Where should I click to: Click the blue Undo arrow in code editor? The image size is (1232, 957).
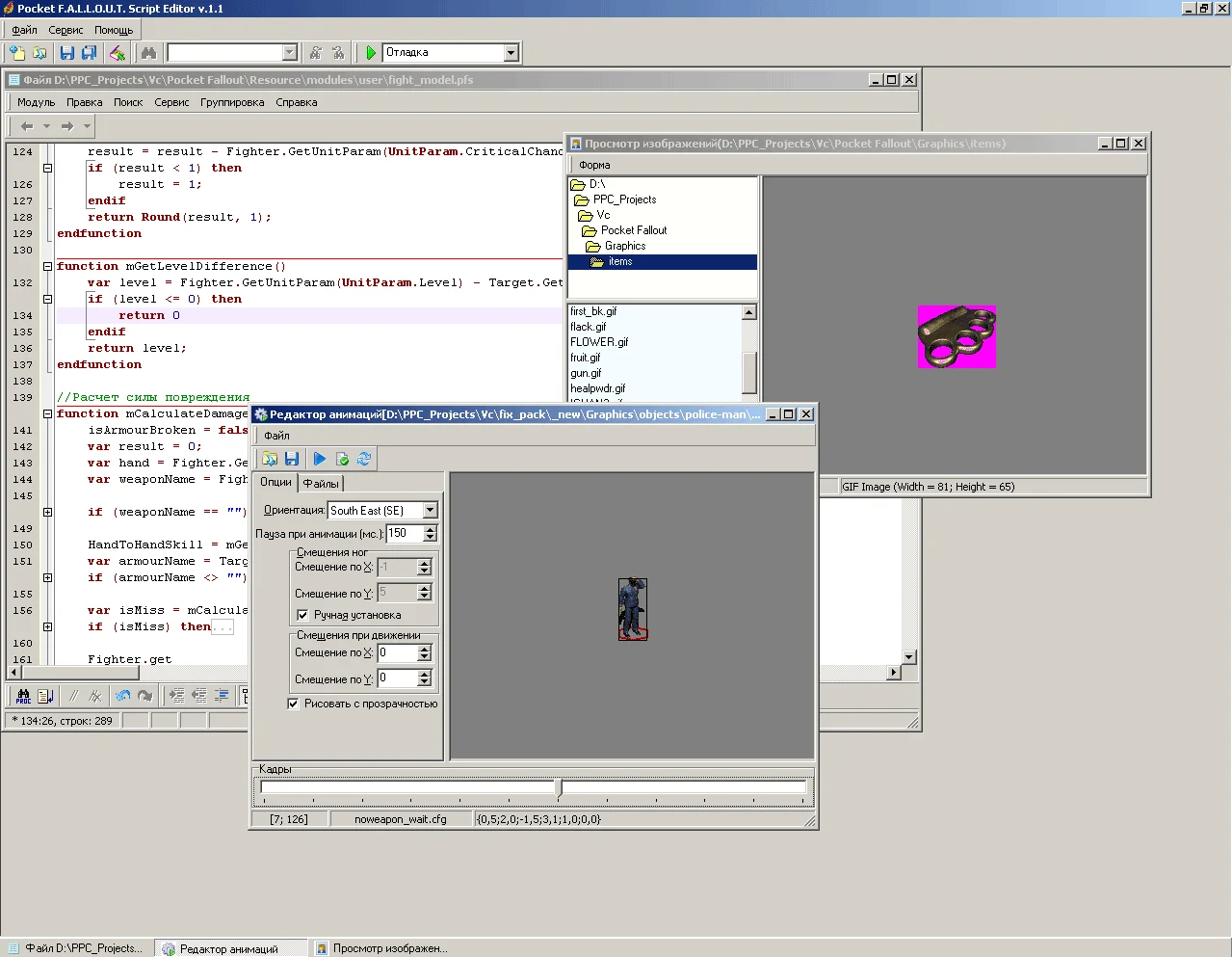coord(122,696)
